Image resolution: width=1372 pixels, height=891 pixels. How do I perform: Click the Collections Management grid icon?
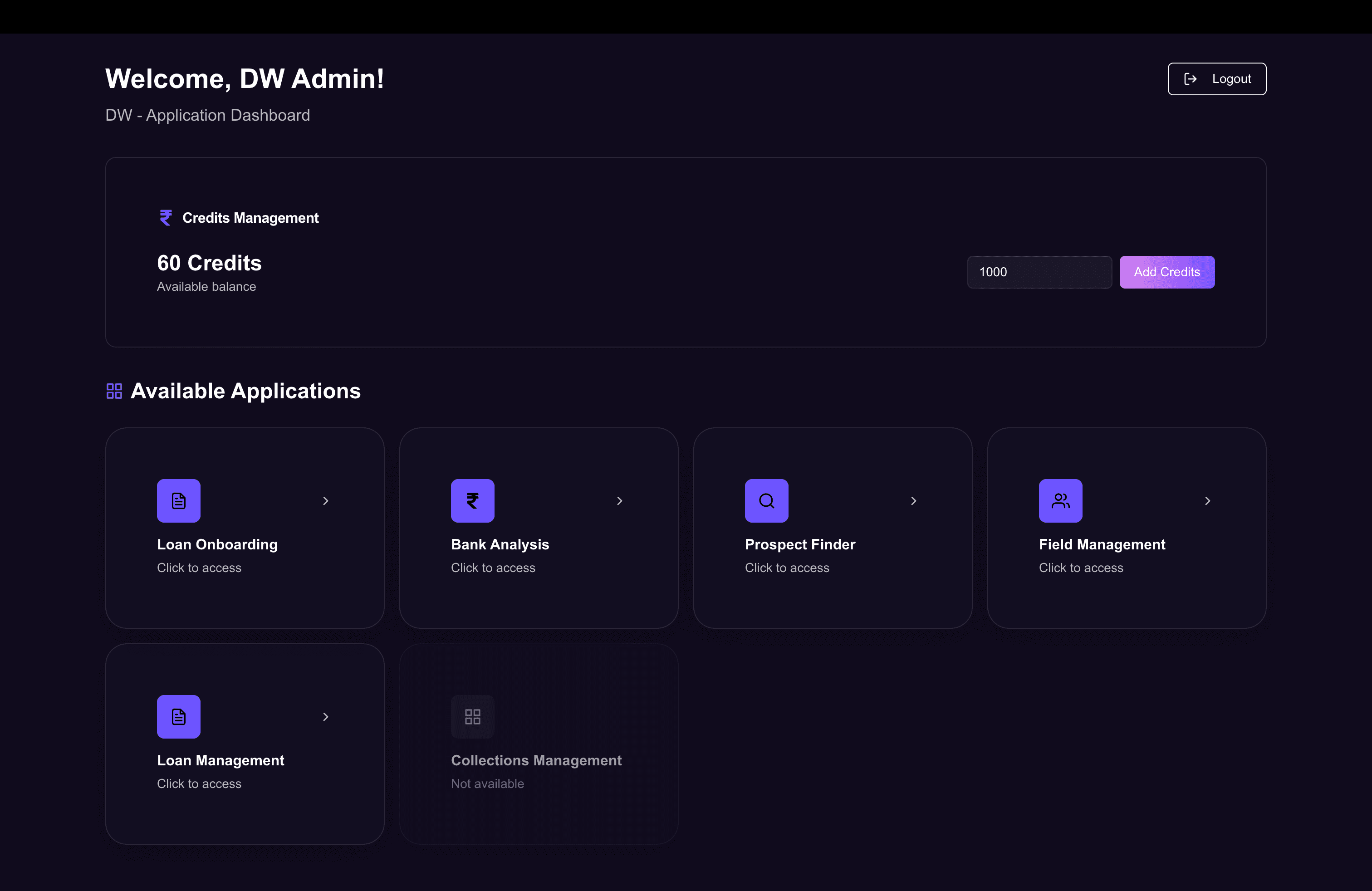pos(472,716)
